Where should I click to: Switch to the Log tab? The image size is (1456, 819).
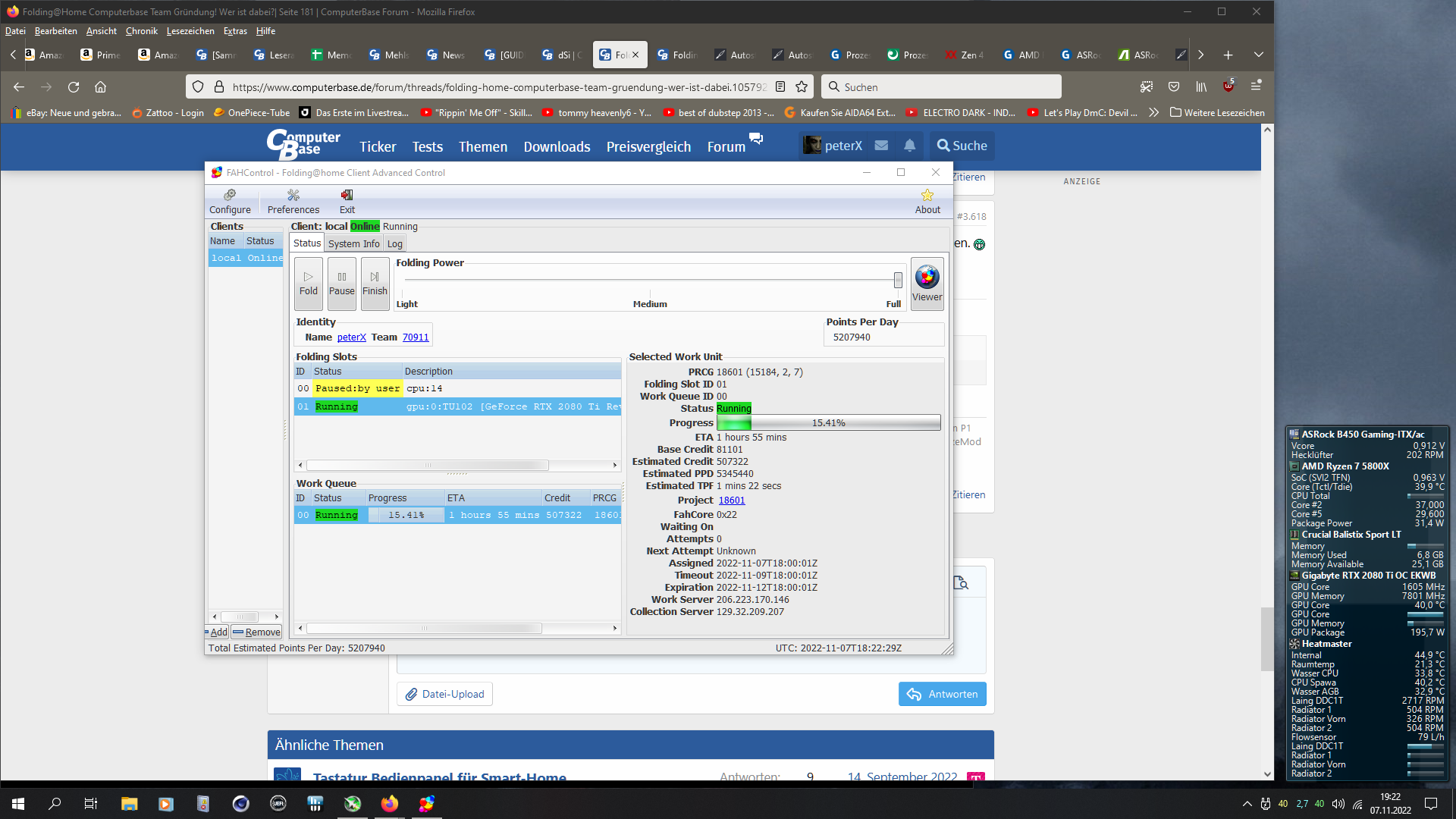click(394, 243)
